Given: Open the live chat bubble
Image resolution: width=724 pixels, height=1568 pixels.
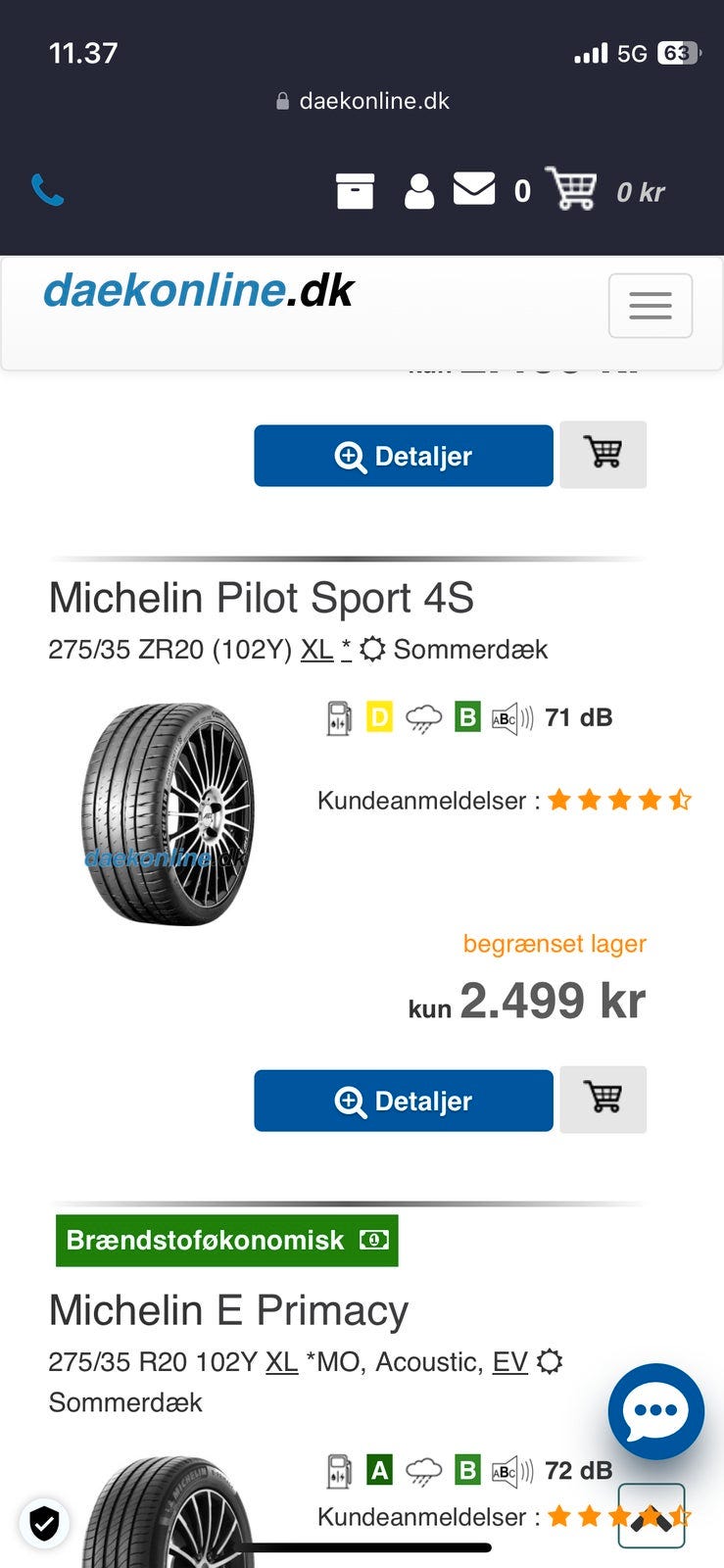Looking at the screenshot, I should (655, 1411).
